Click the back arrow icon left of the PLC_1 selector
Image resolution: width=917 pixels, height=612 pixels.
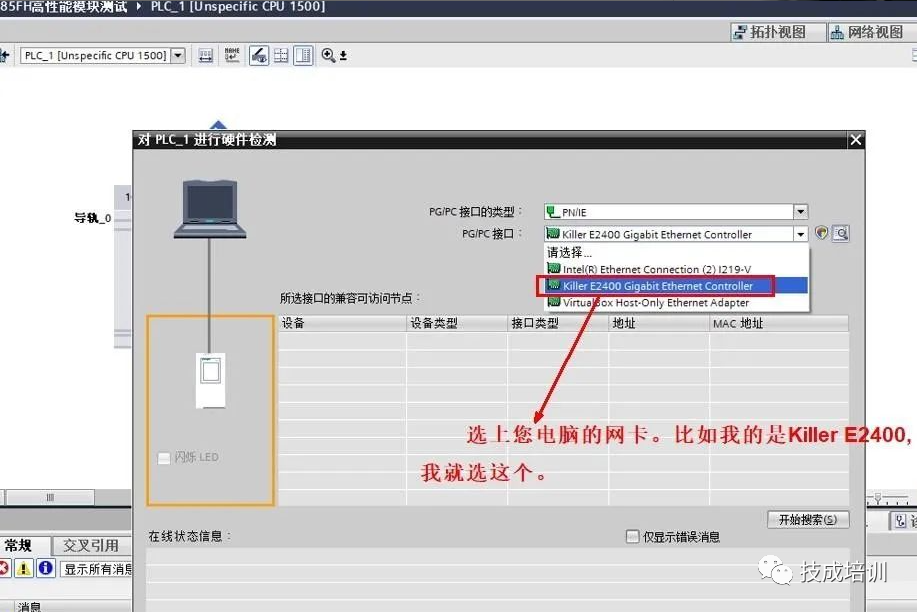pos(5,56)
